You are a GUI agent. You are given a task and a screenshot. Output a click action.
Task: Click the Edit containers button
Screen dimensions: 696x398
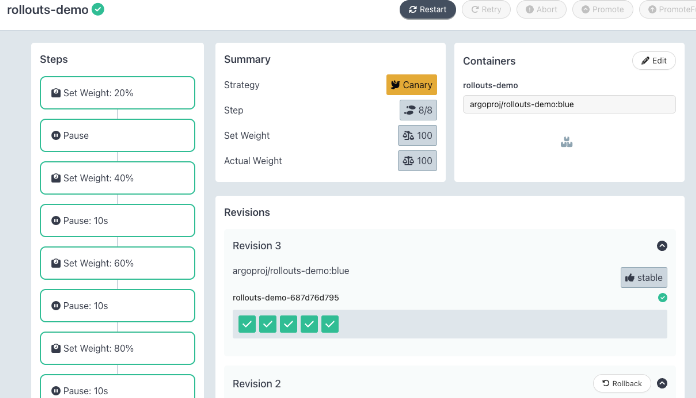click(654, 61)
